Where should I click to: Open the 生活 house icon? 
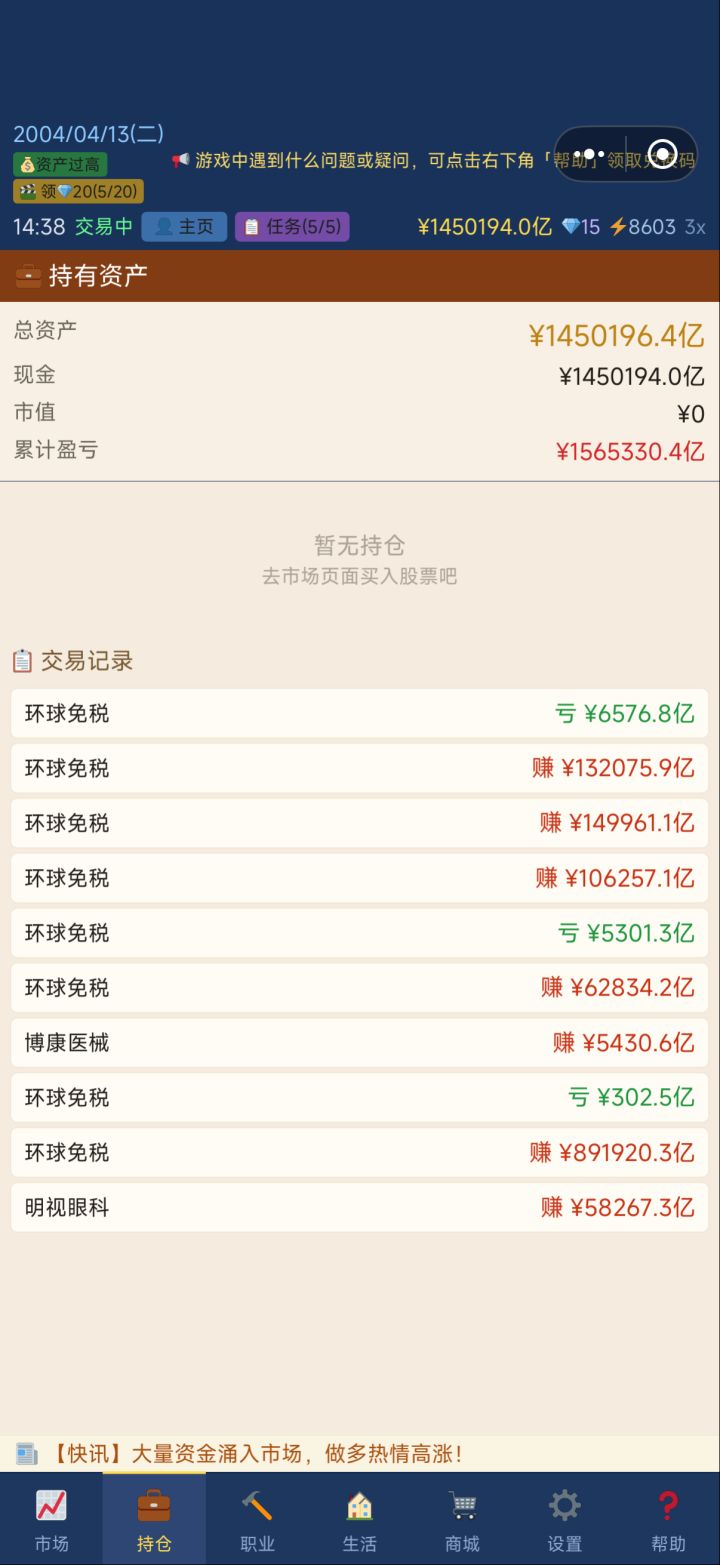(360, 1506)
